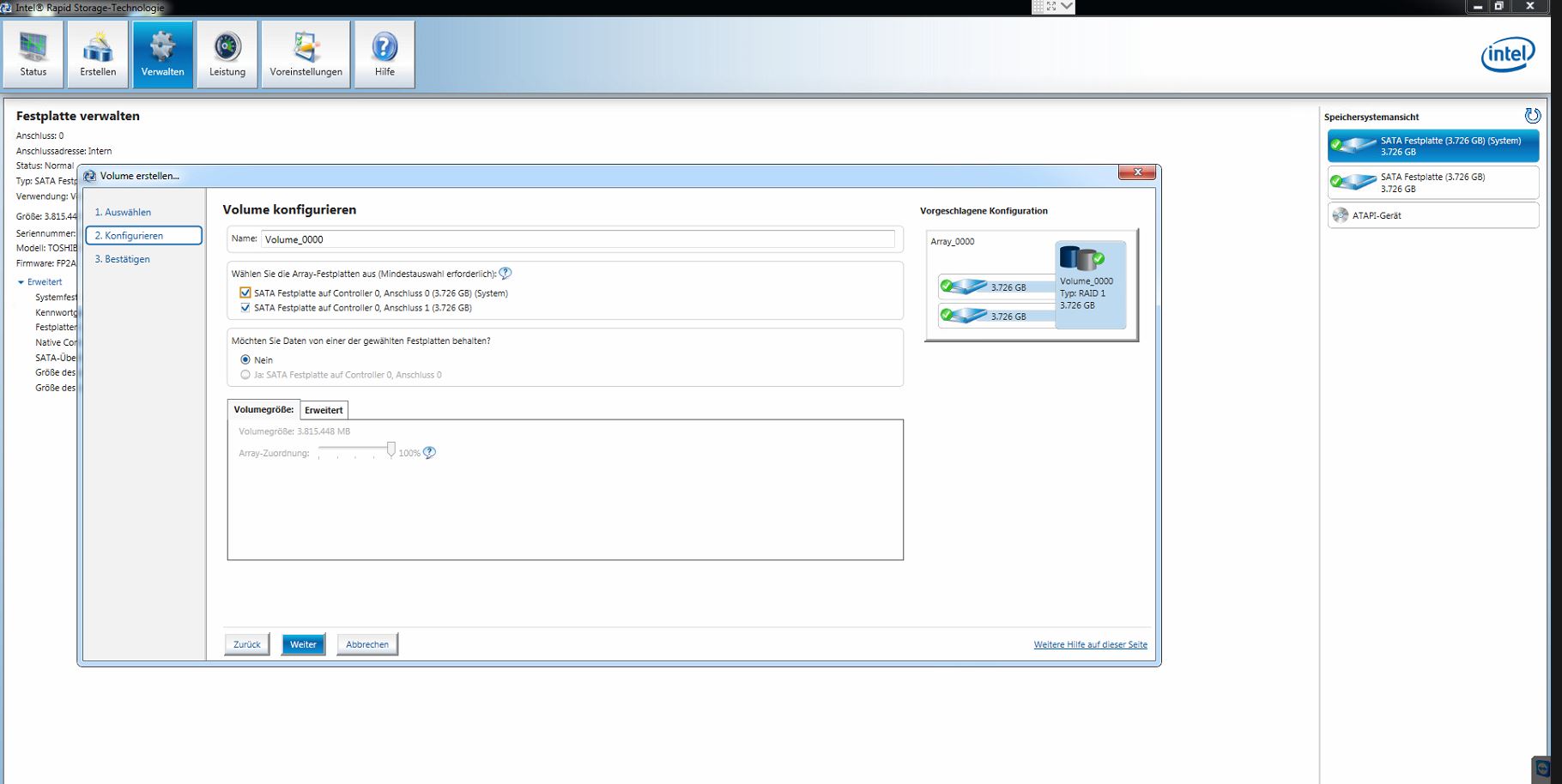Switch to the Volumegröße tab

coord(263,409)
